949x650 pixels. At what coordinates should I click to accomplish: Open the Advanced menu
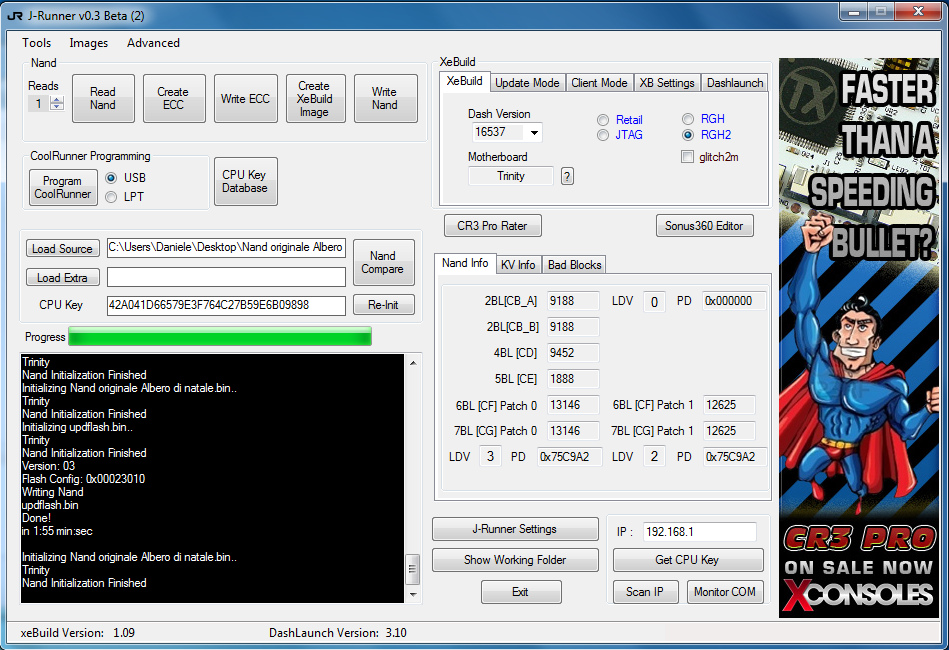[153, 43]
